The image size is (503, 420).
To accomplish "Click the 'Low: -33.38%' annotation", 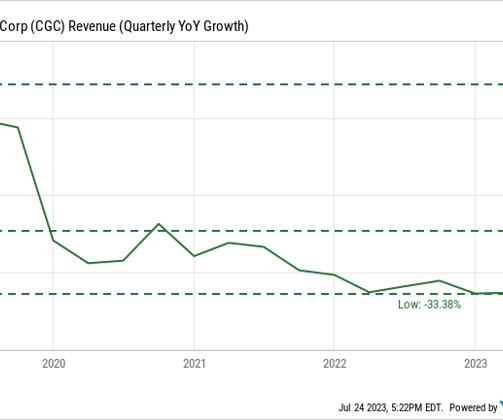I will click(429, 304).
